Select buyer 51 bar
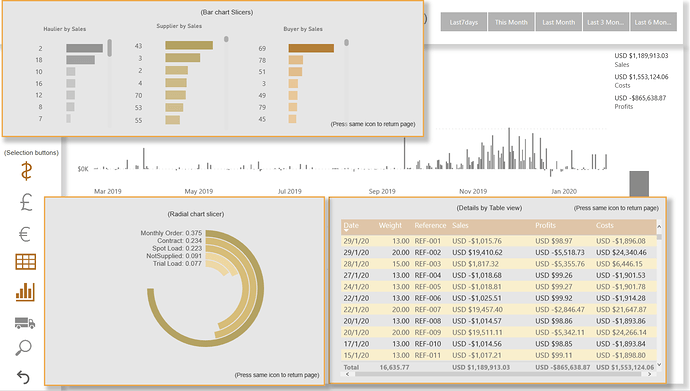Viewport: 690px width, 391px height. click(295, 72)
